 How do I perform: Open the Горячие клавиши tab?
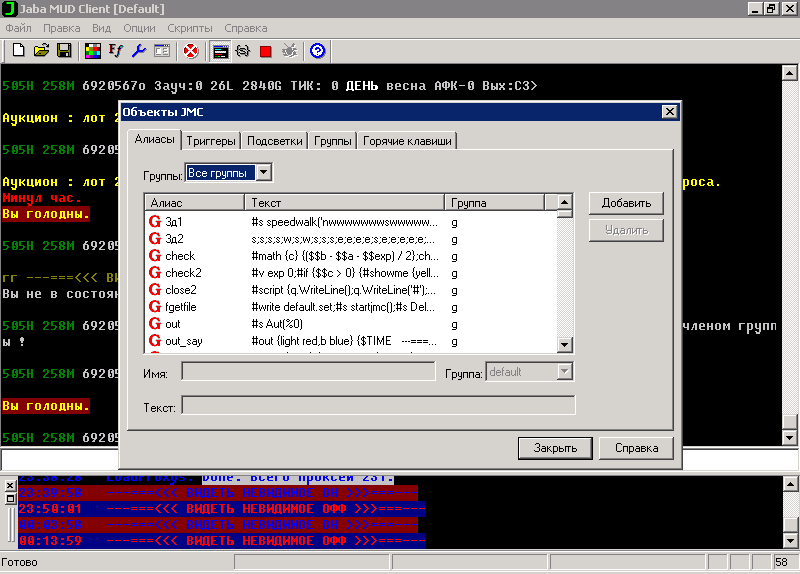pos(408,141)
